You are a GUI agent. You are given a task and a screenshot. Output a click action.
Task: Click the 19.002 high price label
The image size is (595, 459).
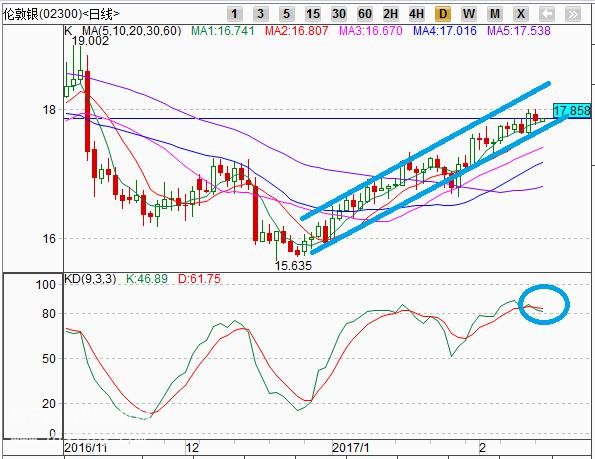point(90,41)
